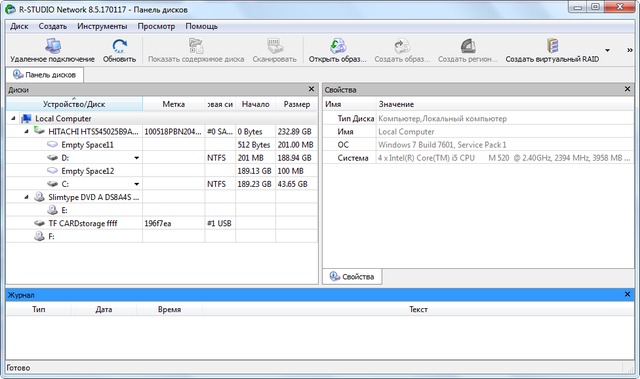This screenshot has height=379, width=640.
Task: Click the Создать образ toolbar icon
Action: 402,46
